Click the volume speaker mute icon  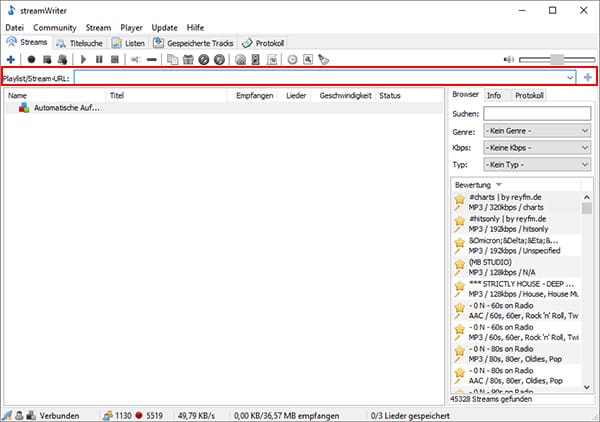click(x=509, y=59)
